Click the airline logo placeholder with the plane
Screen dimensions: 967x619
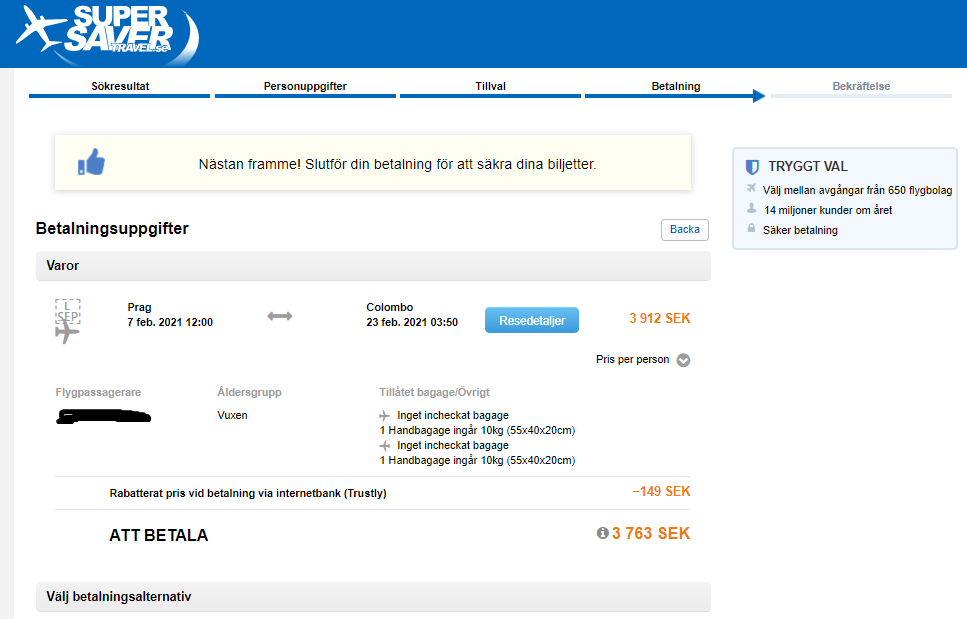pos(67,321)
